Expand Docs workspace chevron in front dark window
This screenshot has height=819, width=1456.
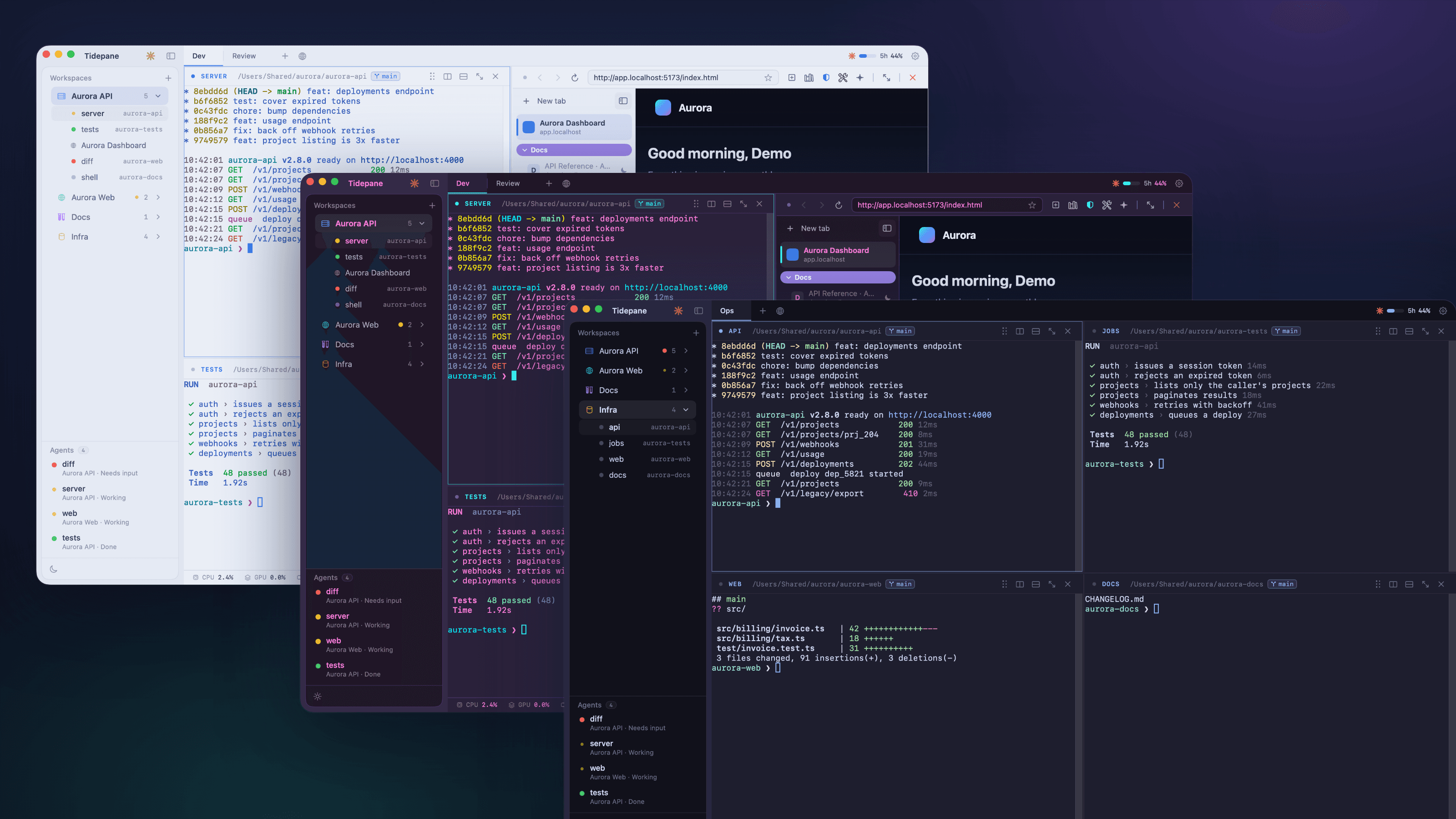point(686,390)
